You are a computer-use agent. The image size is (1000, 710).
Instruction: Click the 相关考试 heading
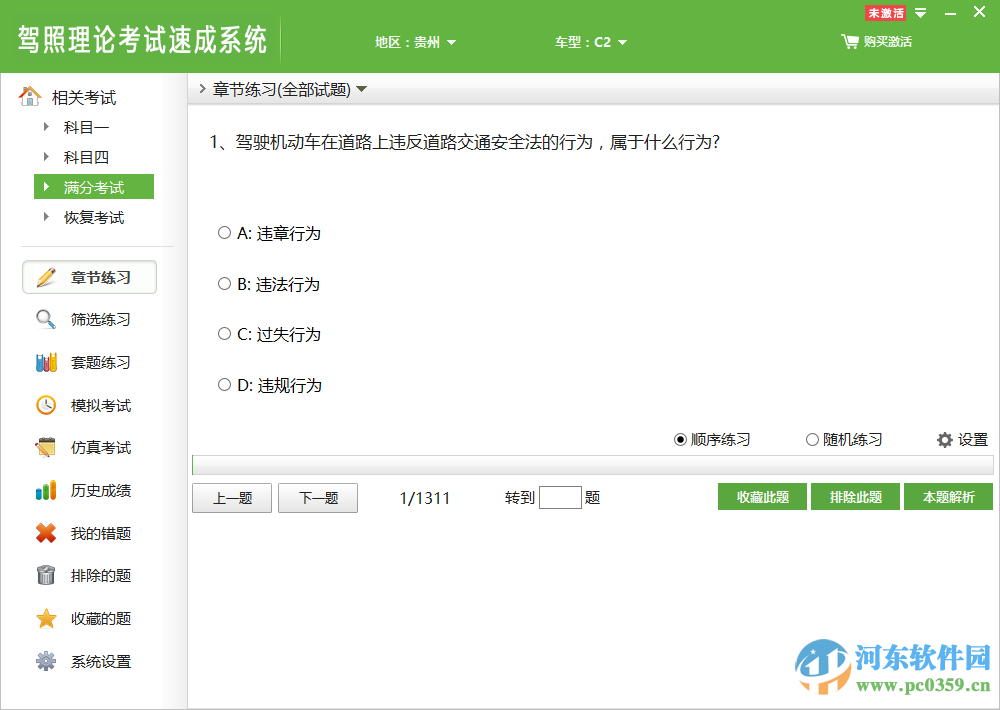click(84, 97)
